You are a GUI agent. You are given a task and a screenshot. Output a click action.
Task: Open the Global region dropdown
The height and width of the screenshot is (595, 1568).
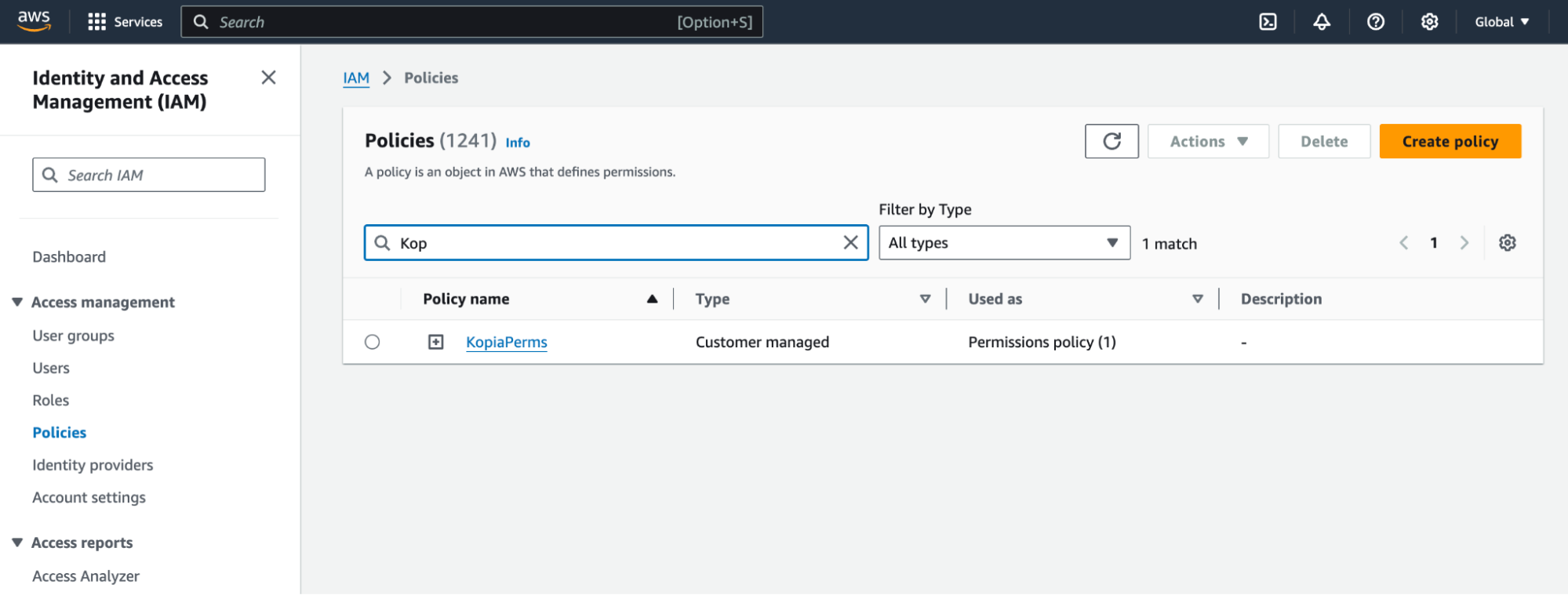coord(1502,22)
